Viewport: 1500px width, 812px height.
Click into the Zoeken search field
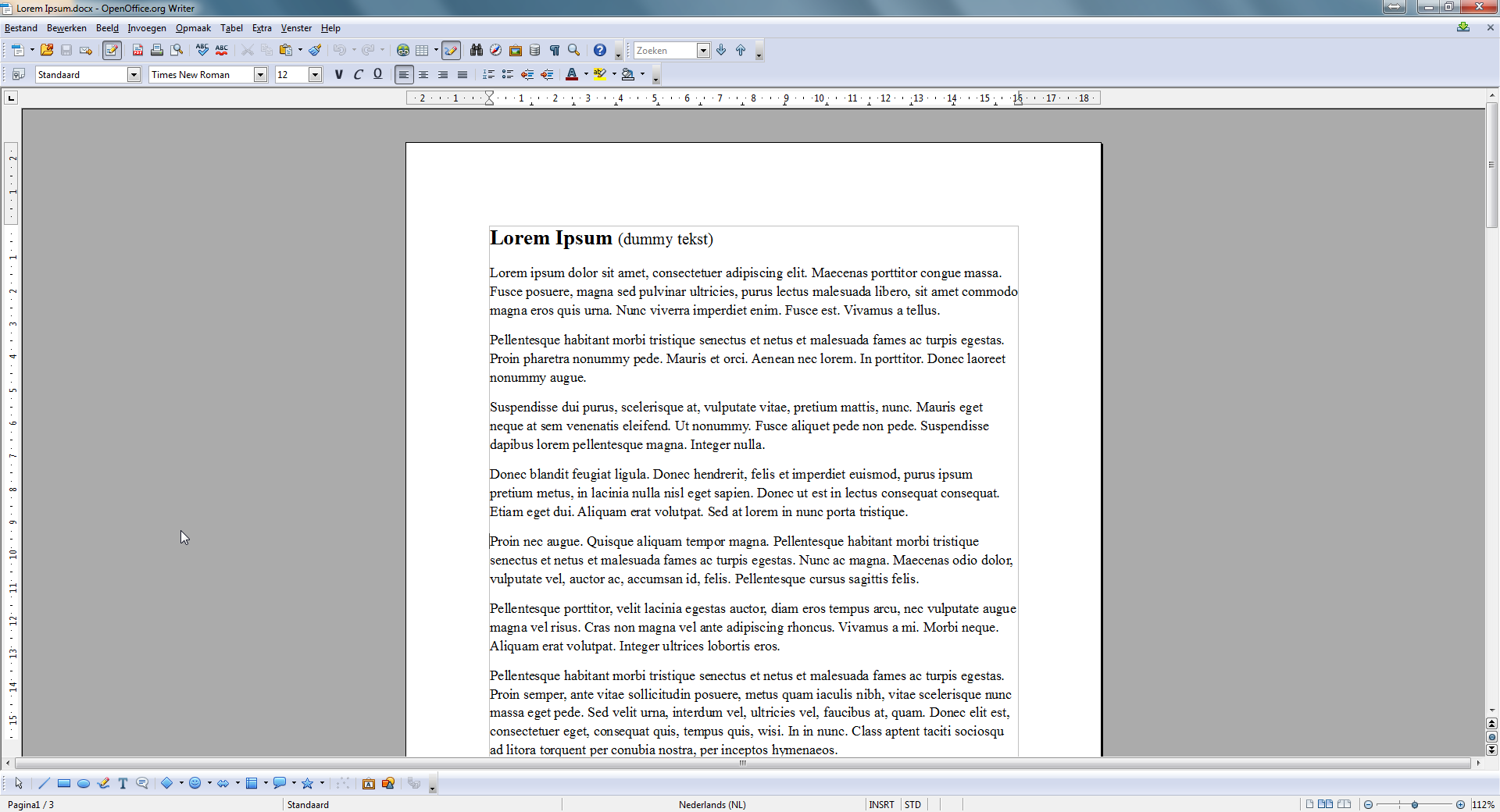click(664, 51)
